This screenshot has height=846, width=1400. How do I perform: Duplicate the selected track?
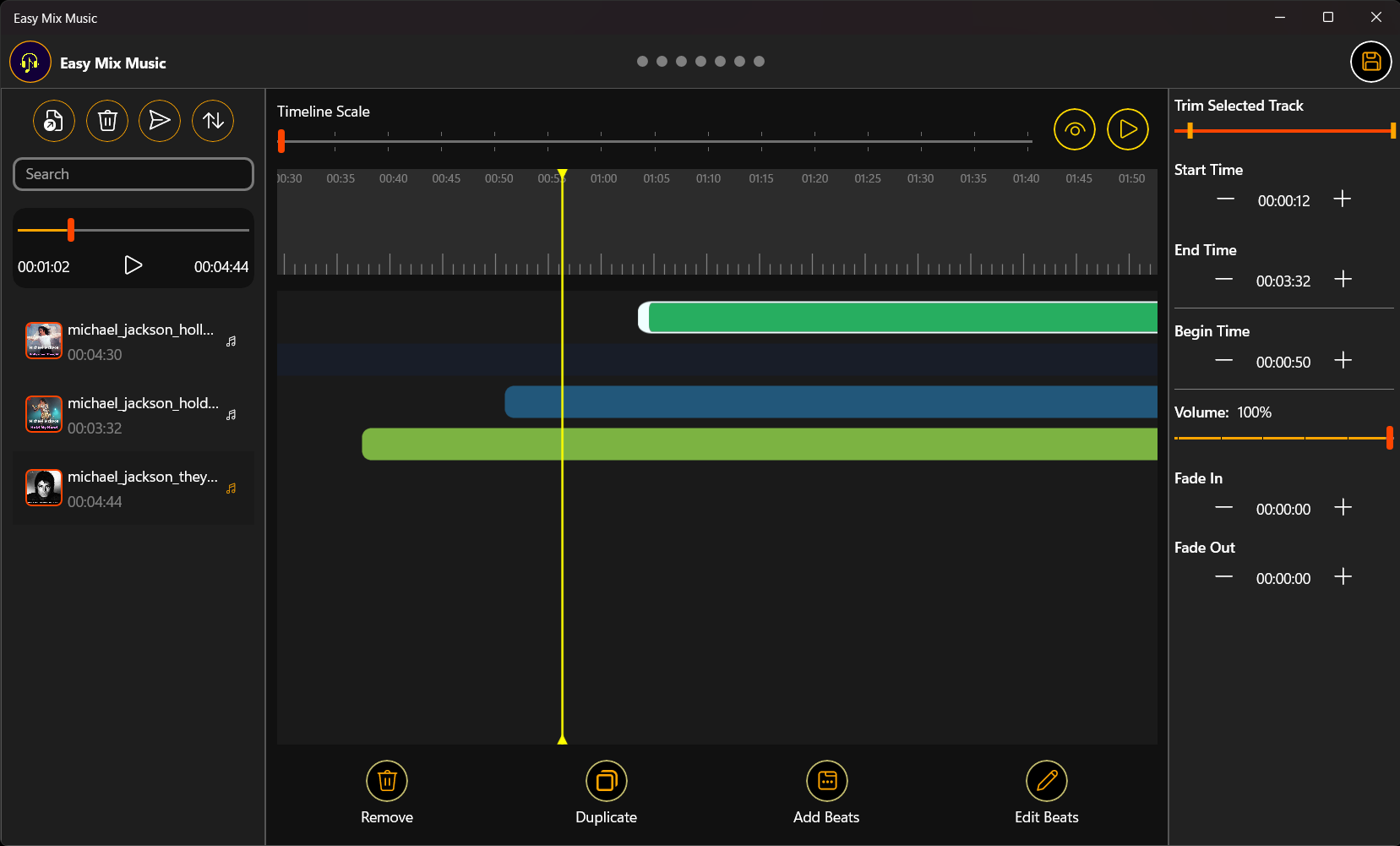[606, 781]
